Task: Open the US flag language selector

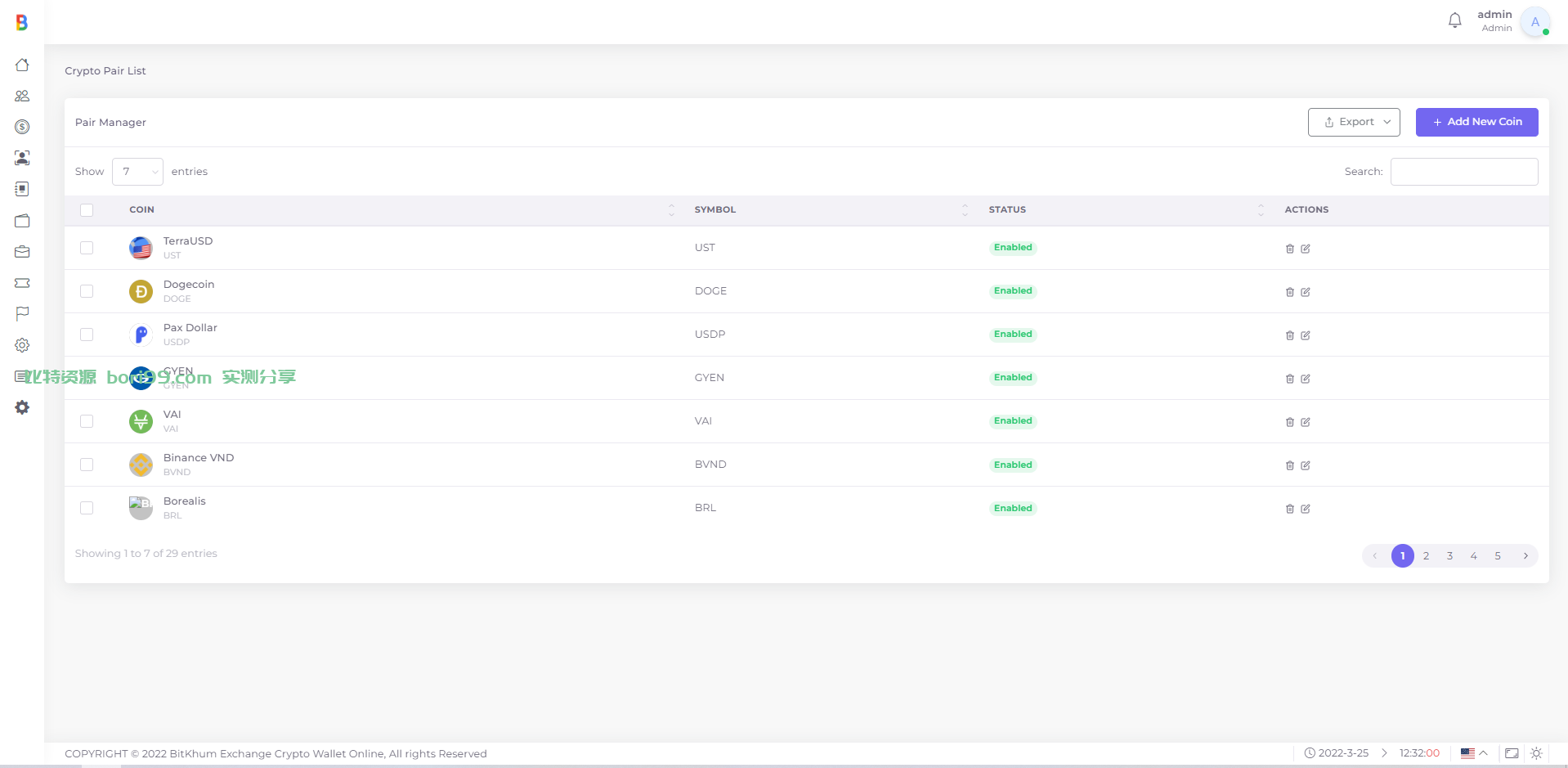Action: [1474, 753]
